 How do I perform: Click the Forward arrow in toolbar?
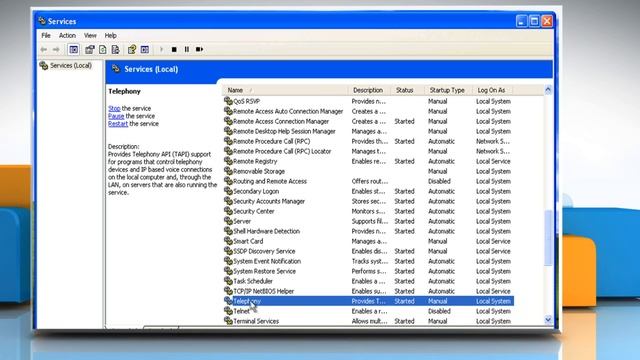(56, 49)
